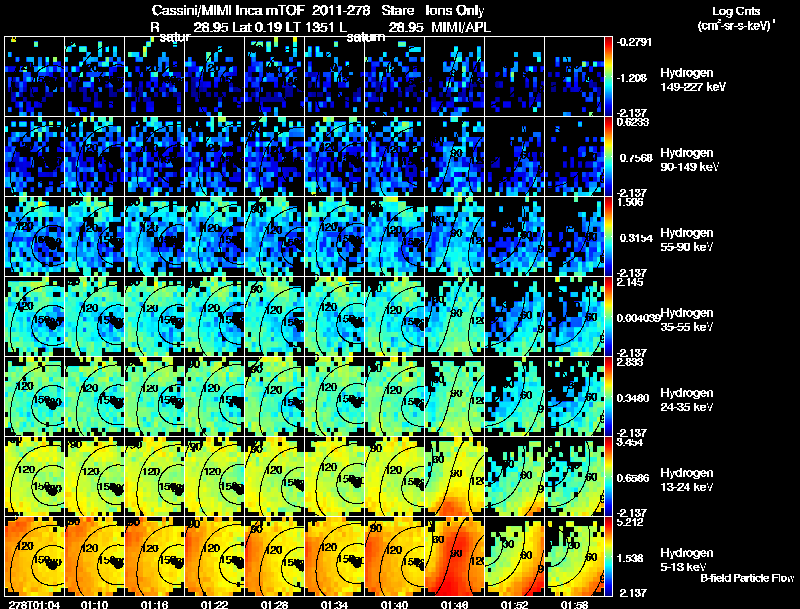Select the Hydrogen 90-149 keV panel at 01:10
This screenshot has height=609, width=800.
[x=95, y=157]
